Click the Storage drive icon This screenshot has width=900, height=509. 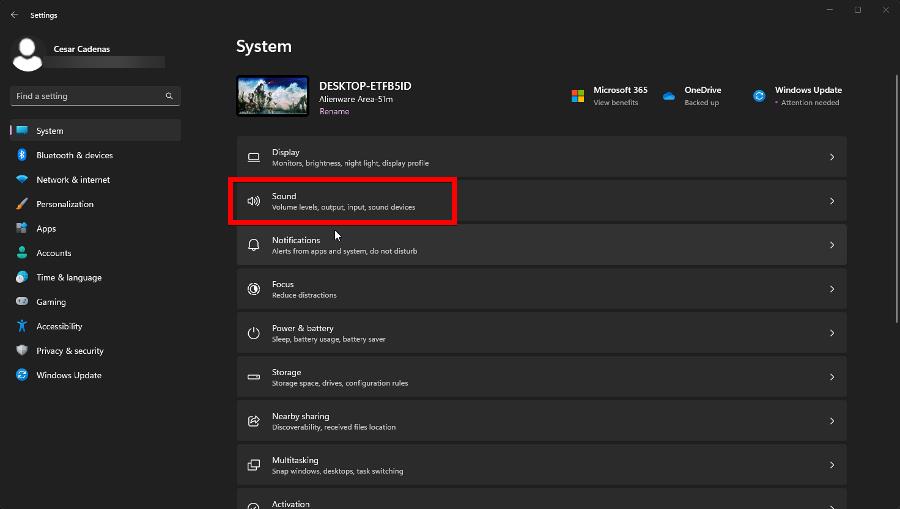pyautogui.click(x=254, y=377)
